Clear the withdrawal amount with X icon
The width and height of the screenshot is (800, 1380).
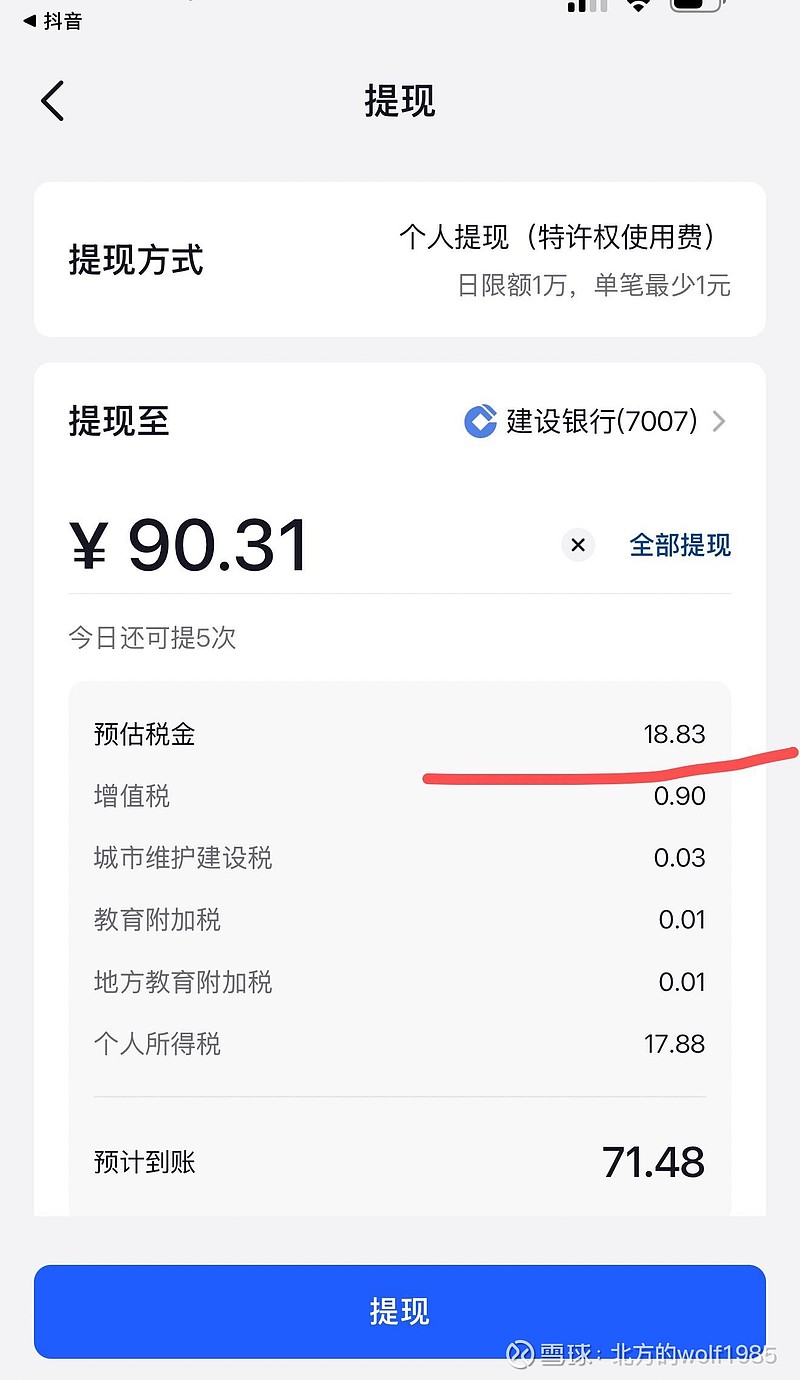click(577, 545)
